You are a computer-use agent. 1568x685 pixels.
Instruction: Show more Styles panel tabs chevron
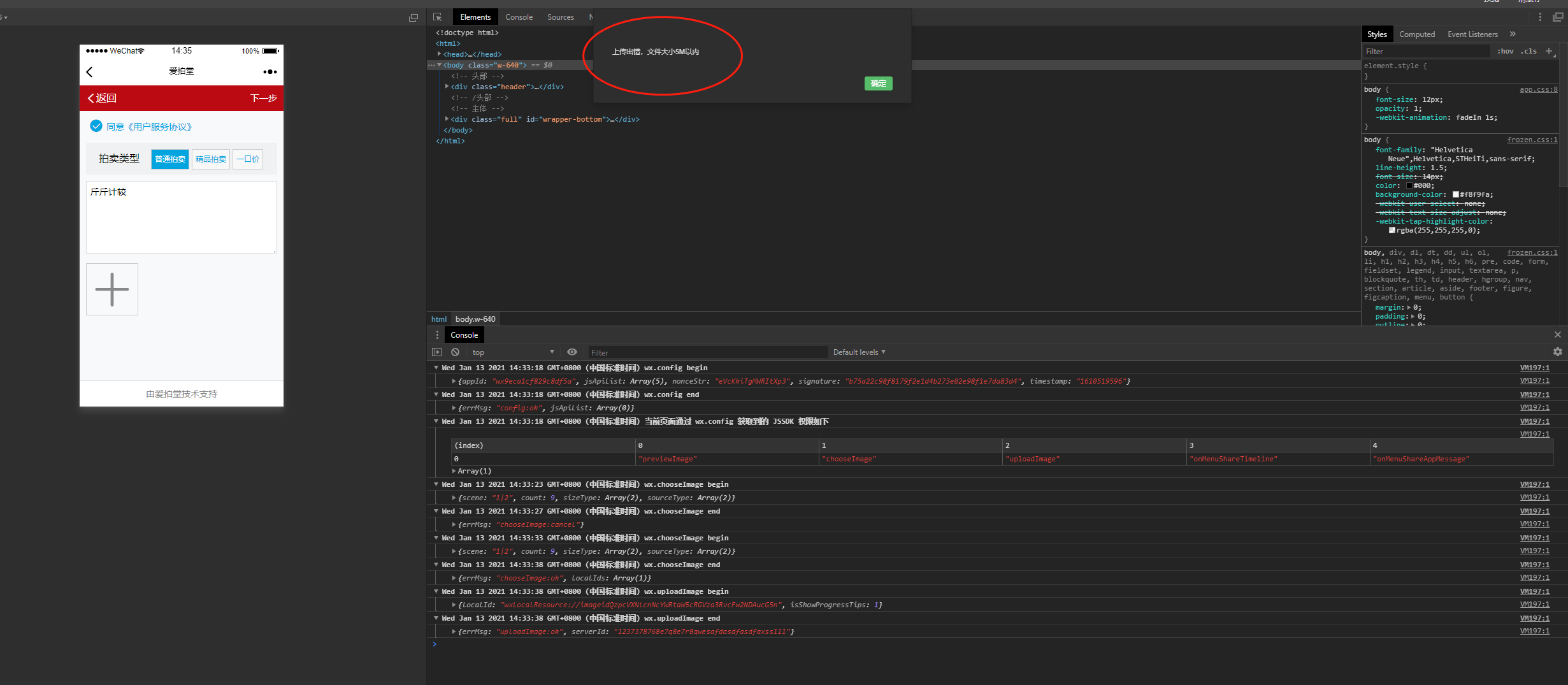click(1513, 34)
